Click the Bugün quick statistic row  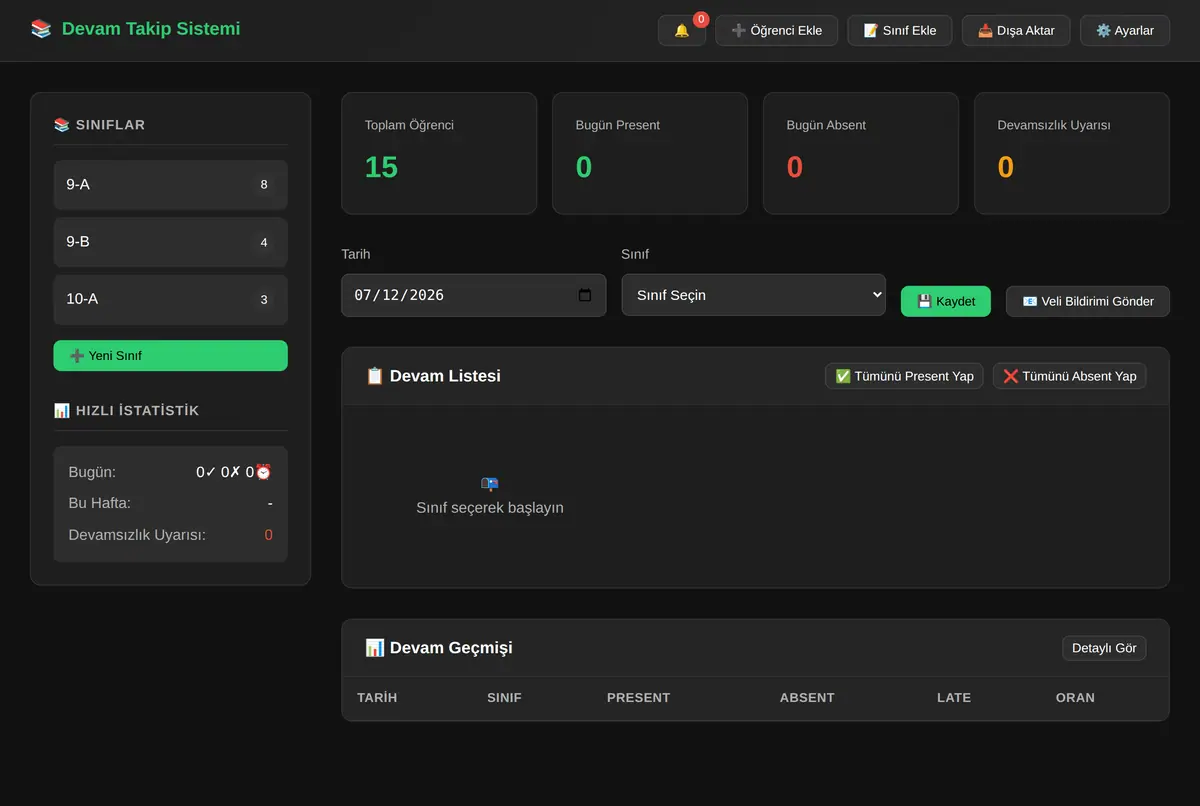(170, 472)
